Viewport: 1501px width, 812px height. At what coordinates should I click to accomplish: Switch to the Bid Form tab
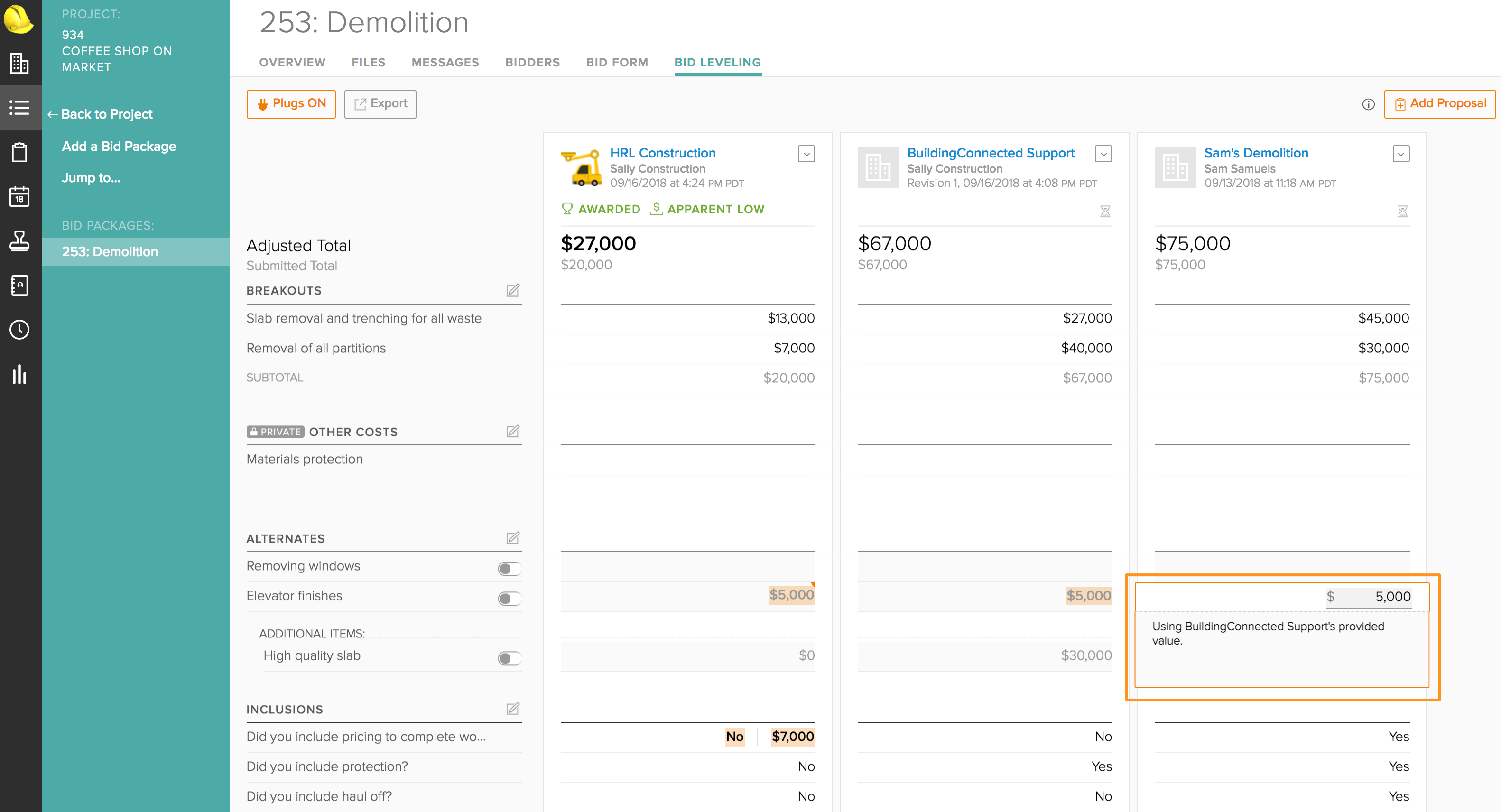point(617,62)
